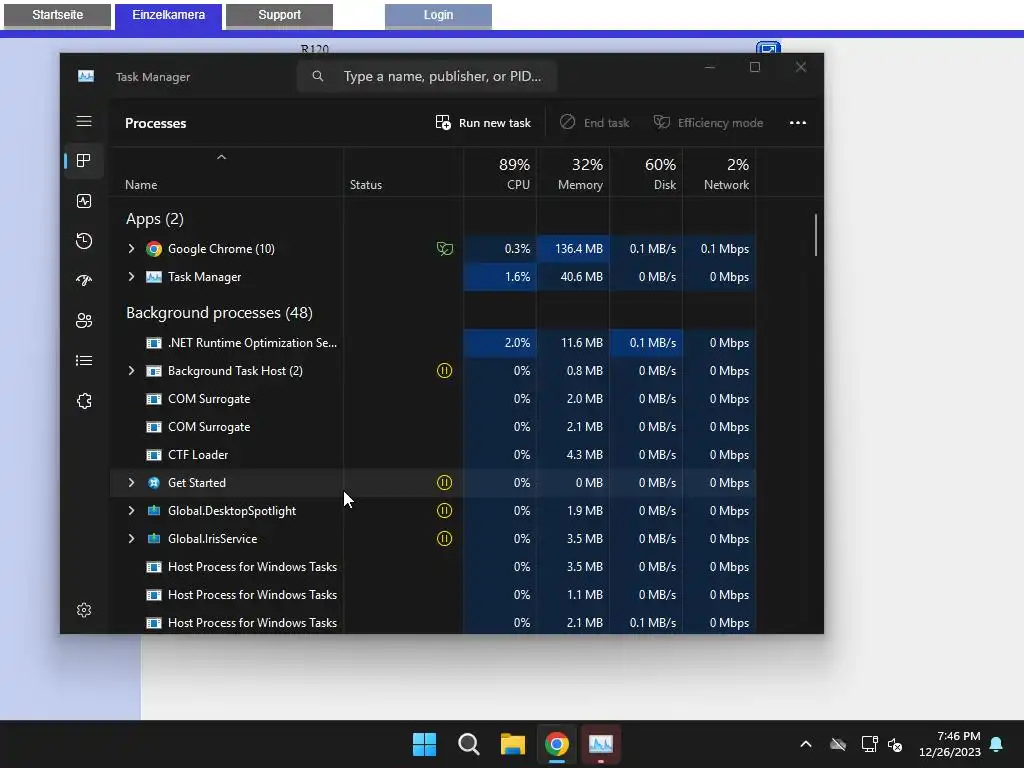
Task: Select Background processes (48) group header
Action: pyautogui.click(x=219, y=313)
